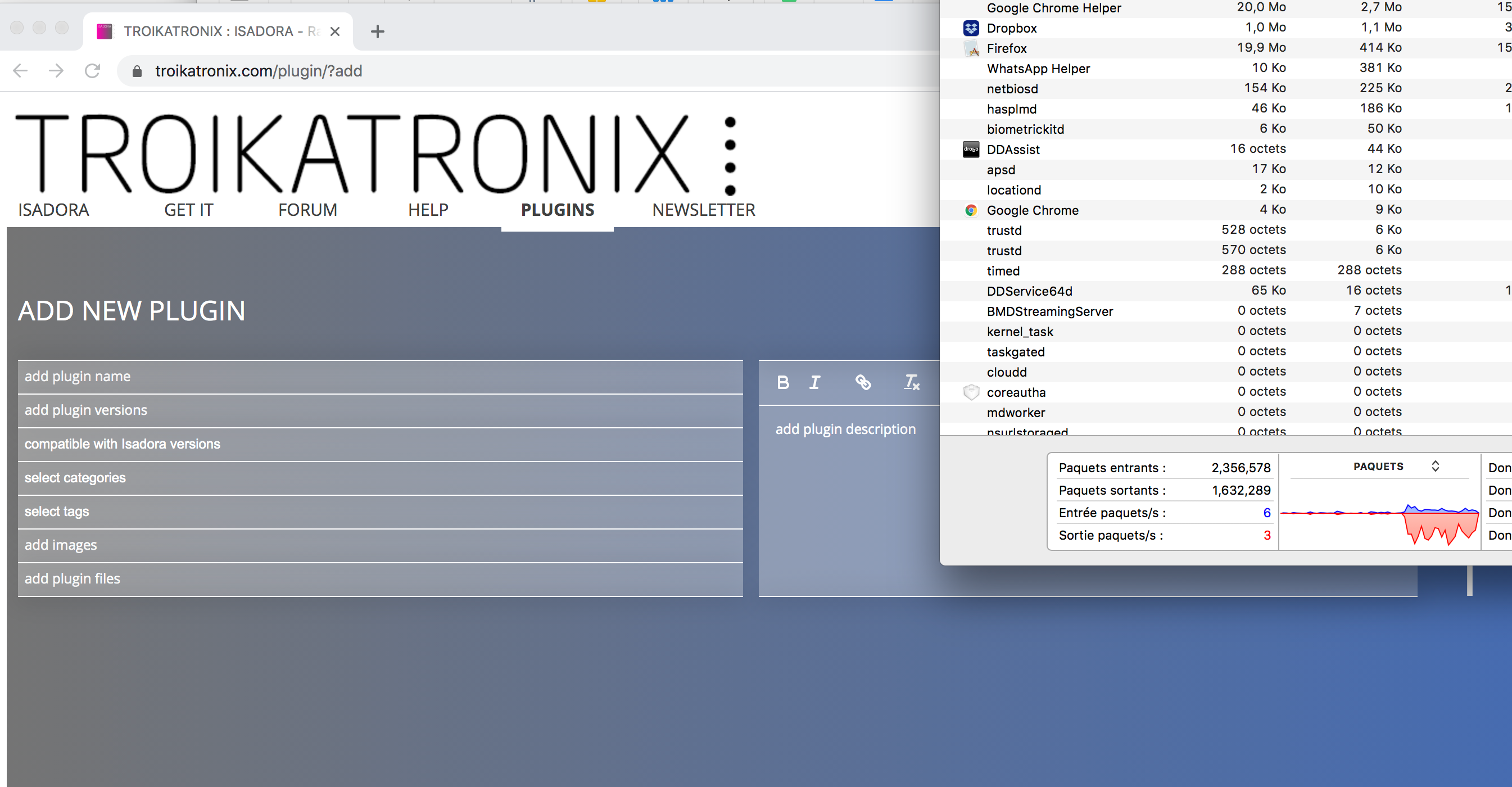Screen dimensions: 1512x787
Task: Select the BMDStreamingServer process row
Action: [1225, 311]
